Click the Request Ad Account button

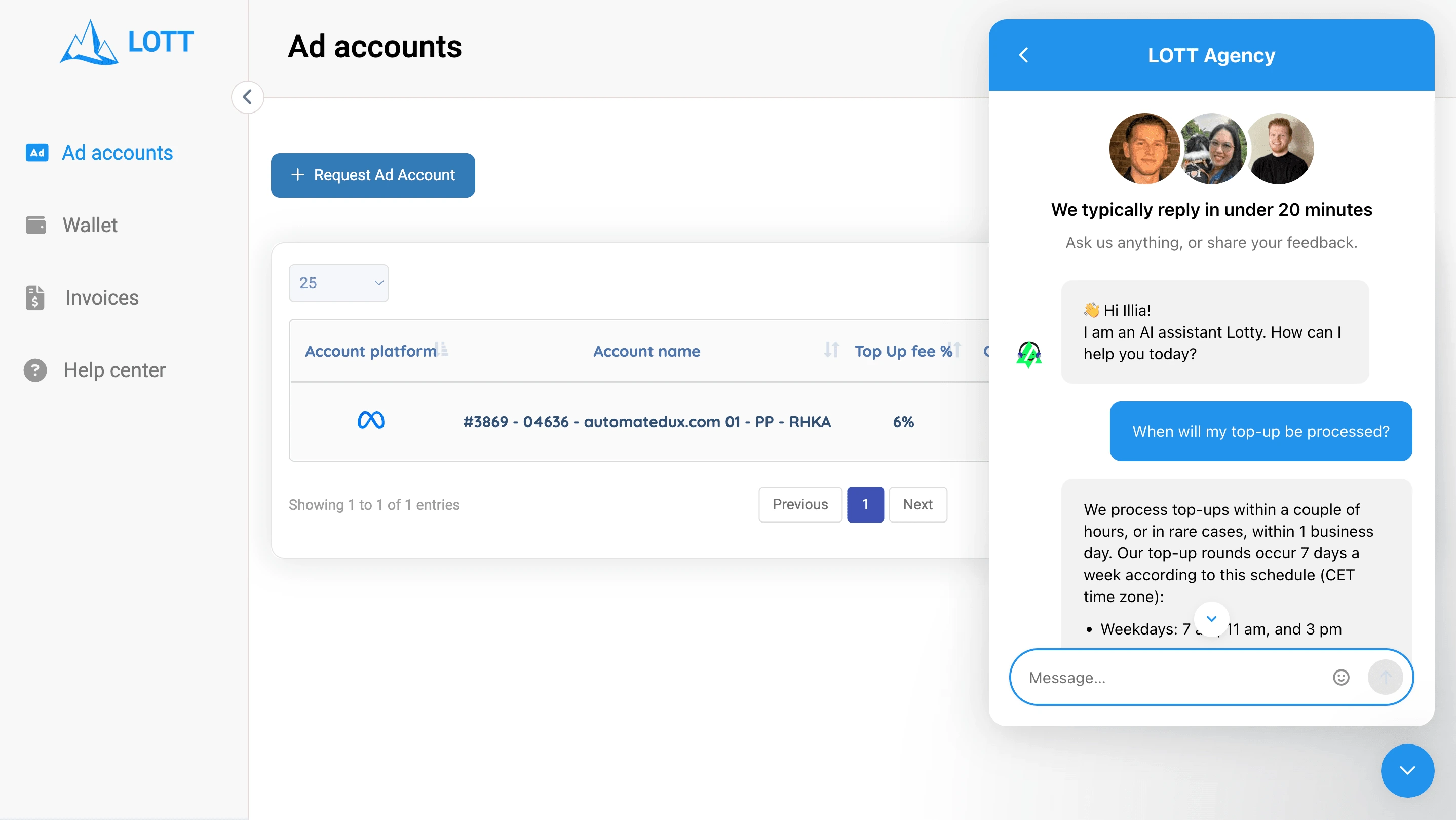pyautogui.click(x=373, y=175)
